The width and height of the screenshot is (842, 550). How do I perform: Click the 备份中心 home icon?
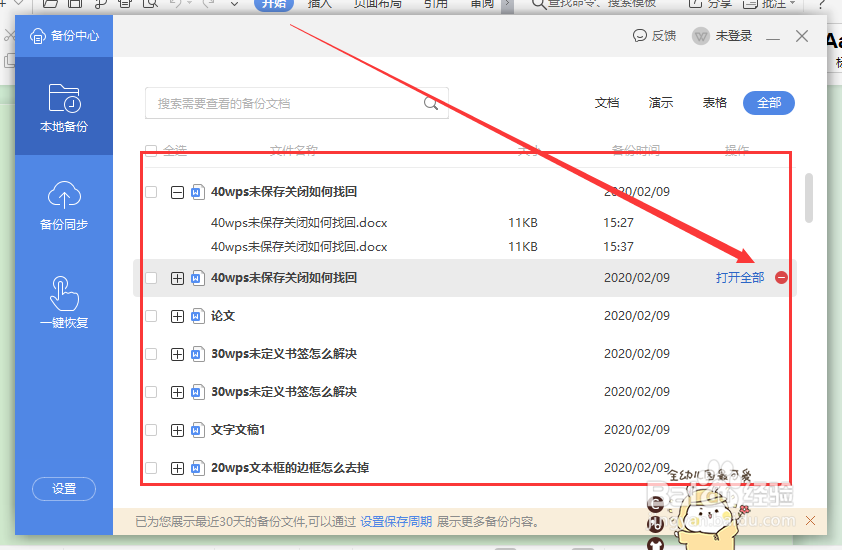click(x=38, y=36)
